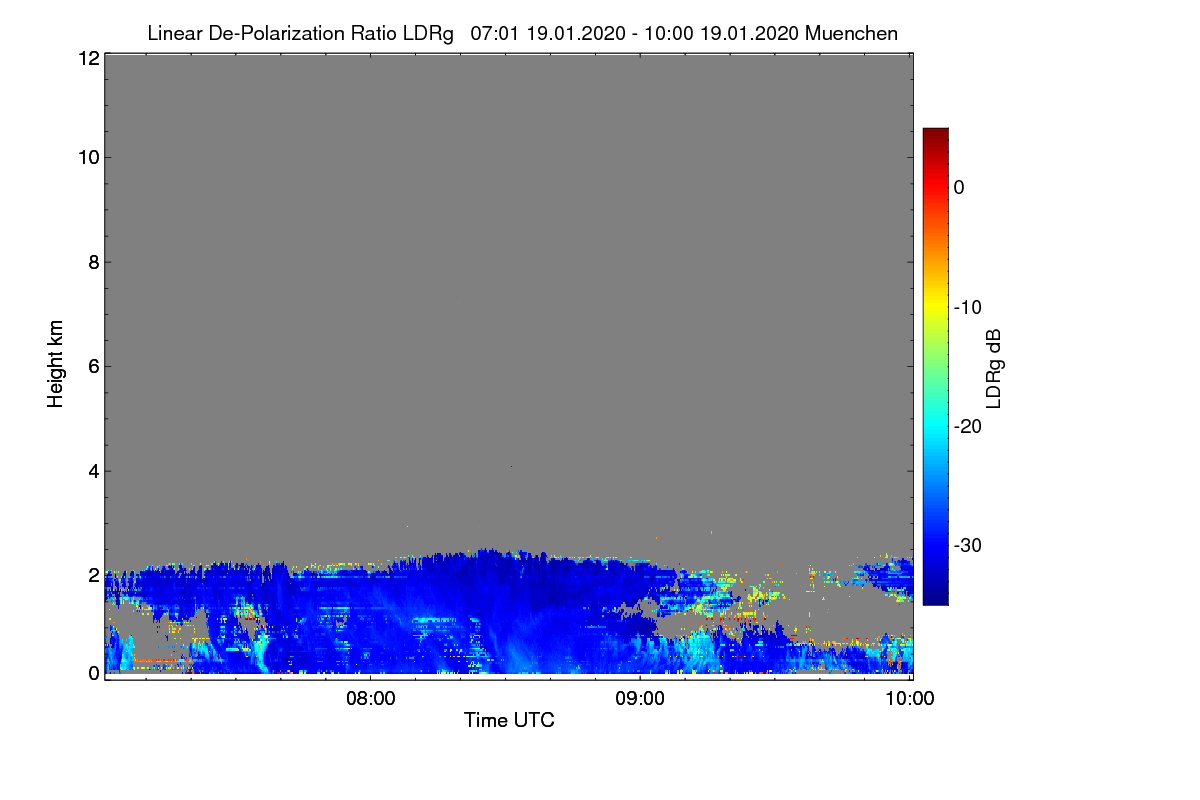Click the 08:00 time tick label
This screenshot has width=1200, height=800.
pos(370,699)
